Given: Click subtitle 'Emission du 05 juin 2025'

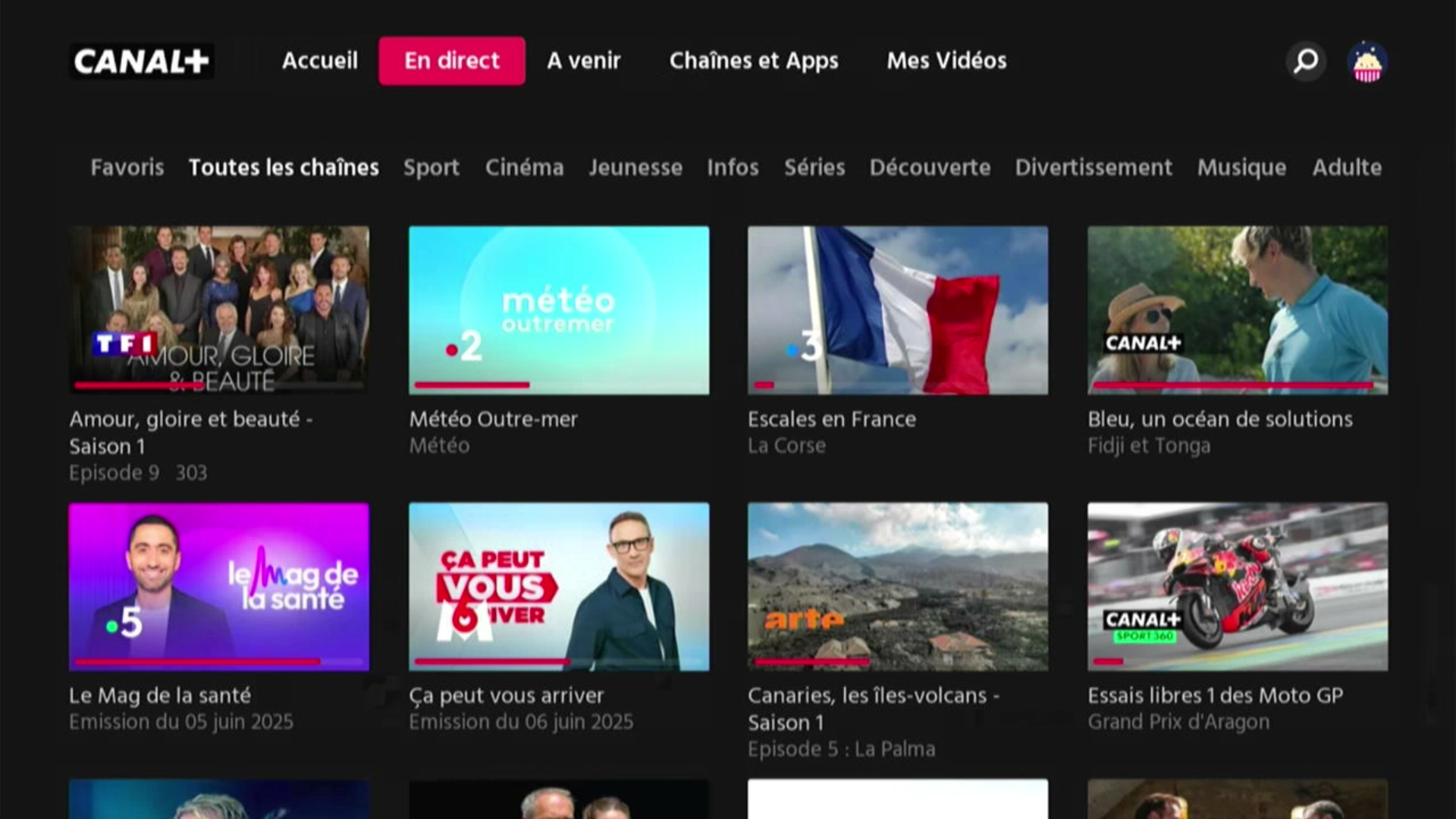Looking at the screenshot, I should (x=181, y=722).
